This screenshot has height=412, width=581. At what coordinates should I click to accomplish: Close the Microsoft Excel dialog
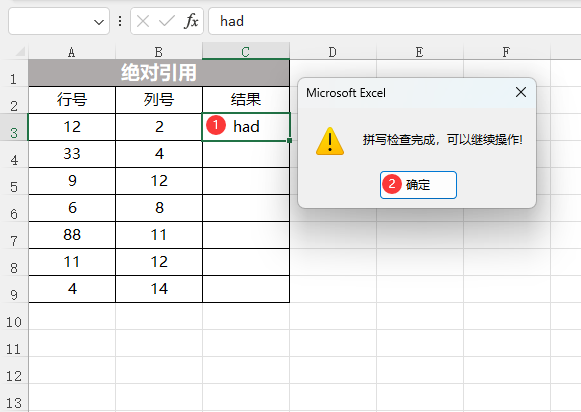pyautogui.click(x=521, y=92)
